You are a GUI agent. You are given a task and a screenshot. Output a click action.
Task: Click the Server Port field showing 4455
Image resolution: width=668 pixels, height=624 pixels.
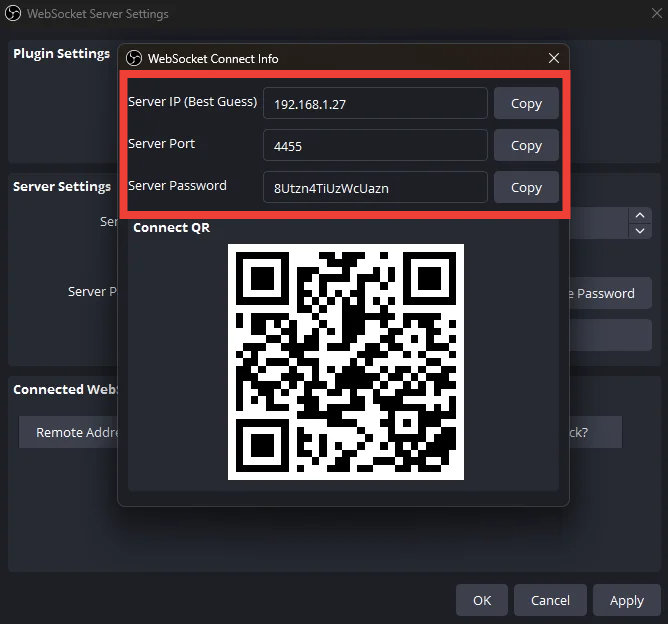375,145
